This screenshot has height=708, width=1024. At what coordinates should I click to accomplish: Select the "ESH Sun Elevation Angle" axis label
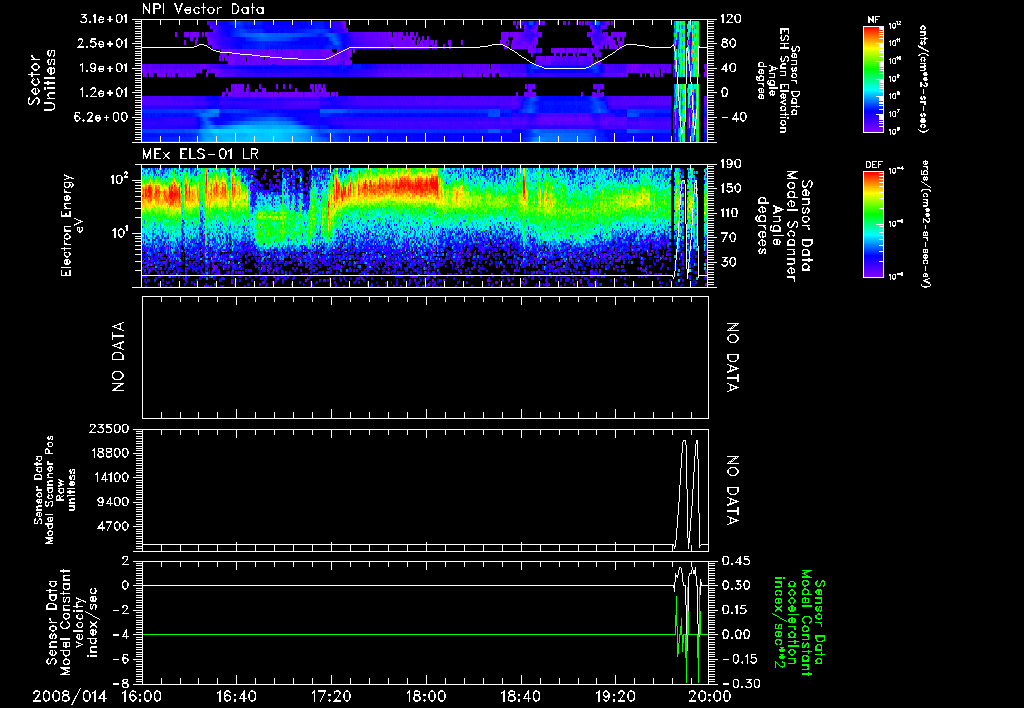[777, 80]
